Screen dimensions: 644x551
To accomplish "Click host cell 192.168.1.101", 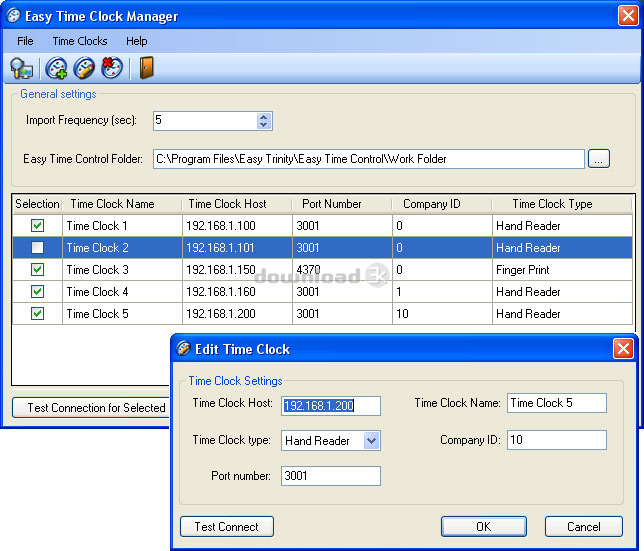I will click(x=237, y=248).
